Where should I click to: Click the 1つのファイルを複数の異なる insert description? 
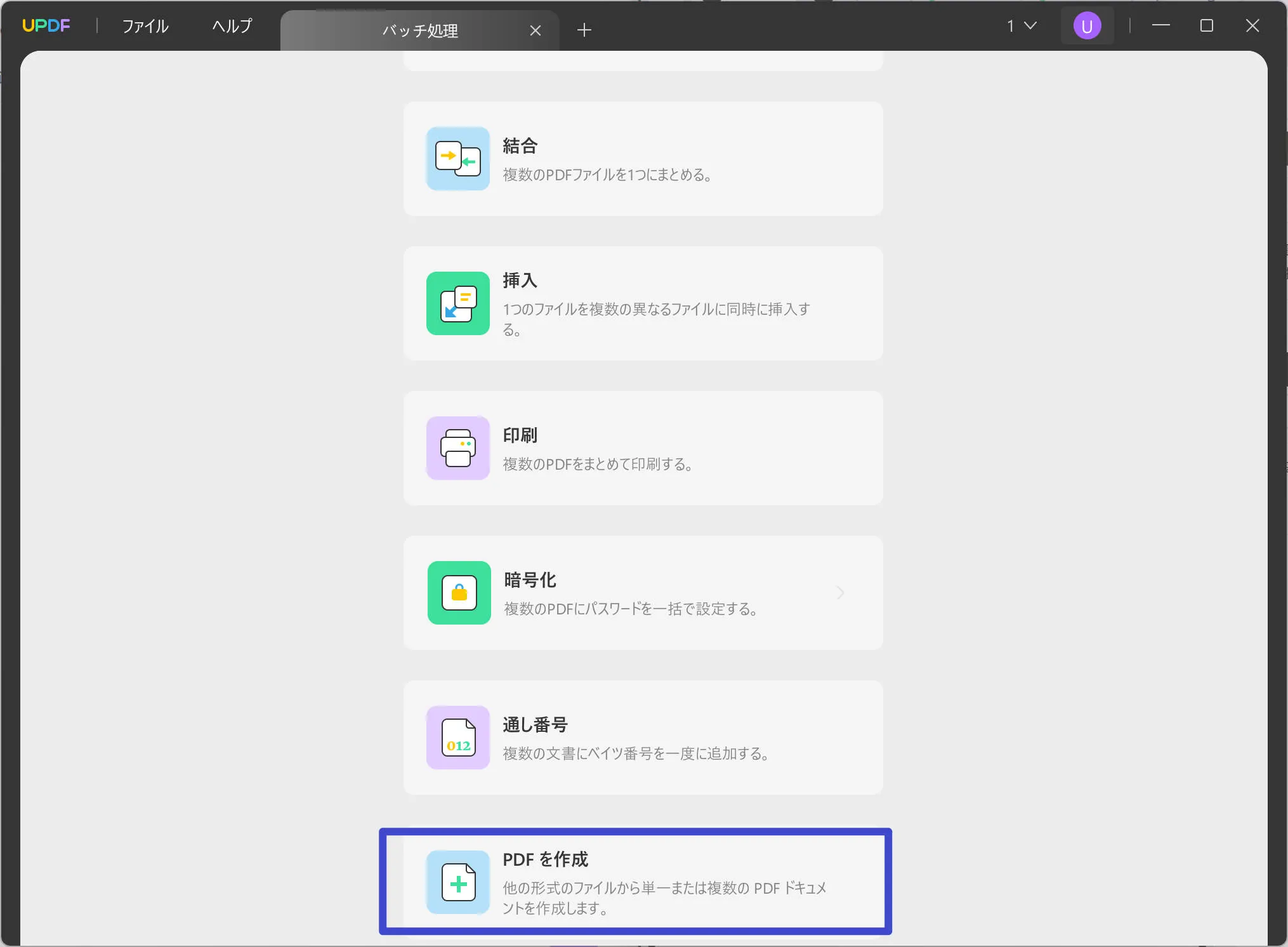tap(657, 319)
